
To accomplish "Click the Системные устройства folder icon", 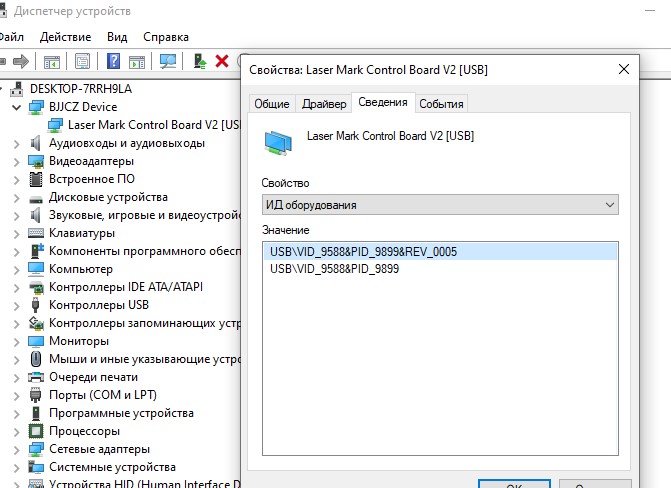I will coord(36,467).
